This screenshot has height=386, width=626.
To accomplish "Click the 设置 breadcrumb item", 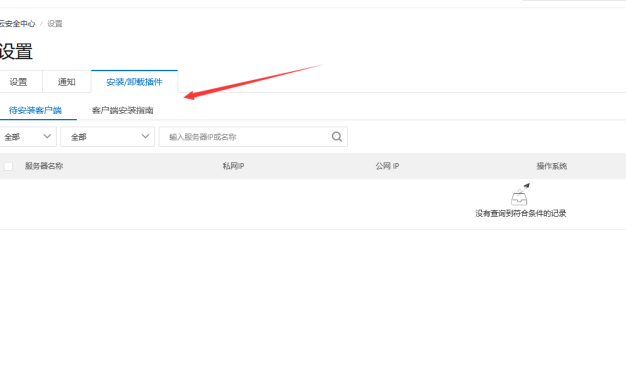I will (55, 24).
